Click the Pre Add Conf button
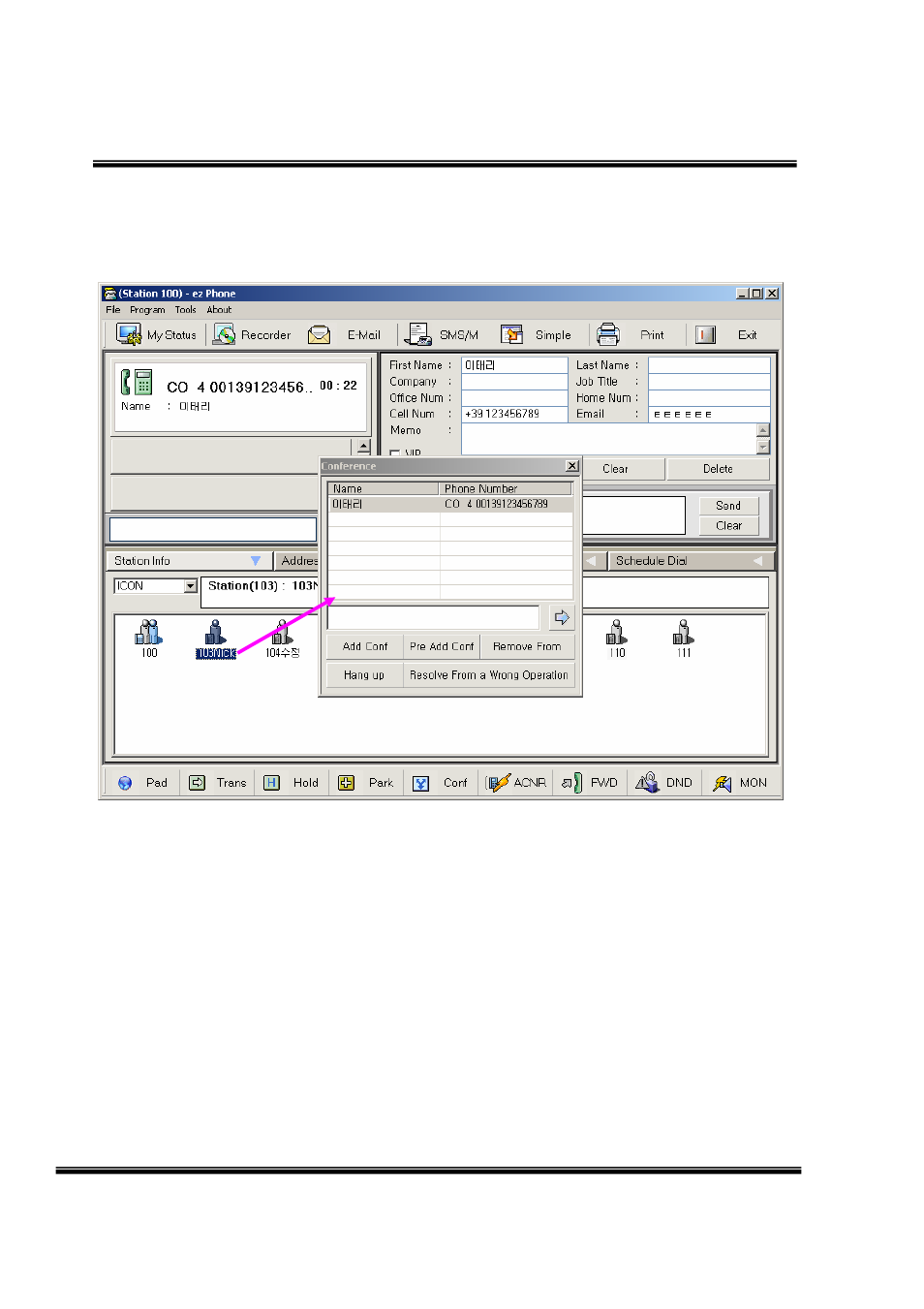 click(442, 646)
